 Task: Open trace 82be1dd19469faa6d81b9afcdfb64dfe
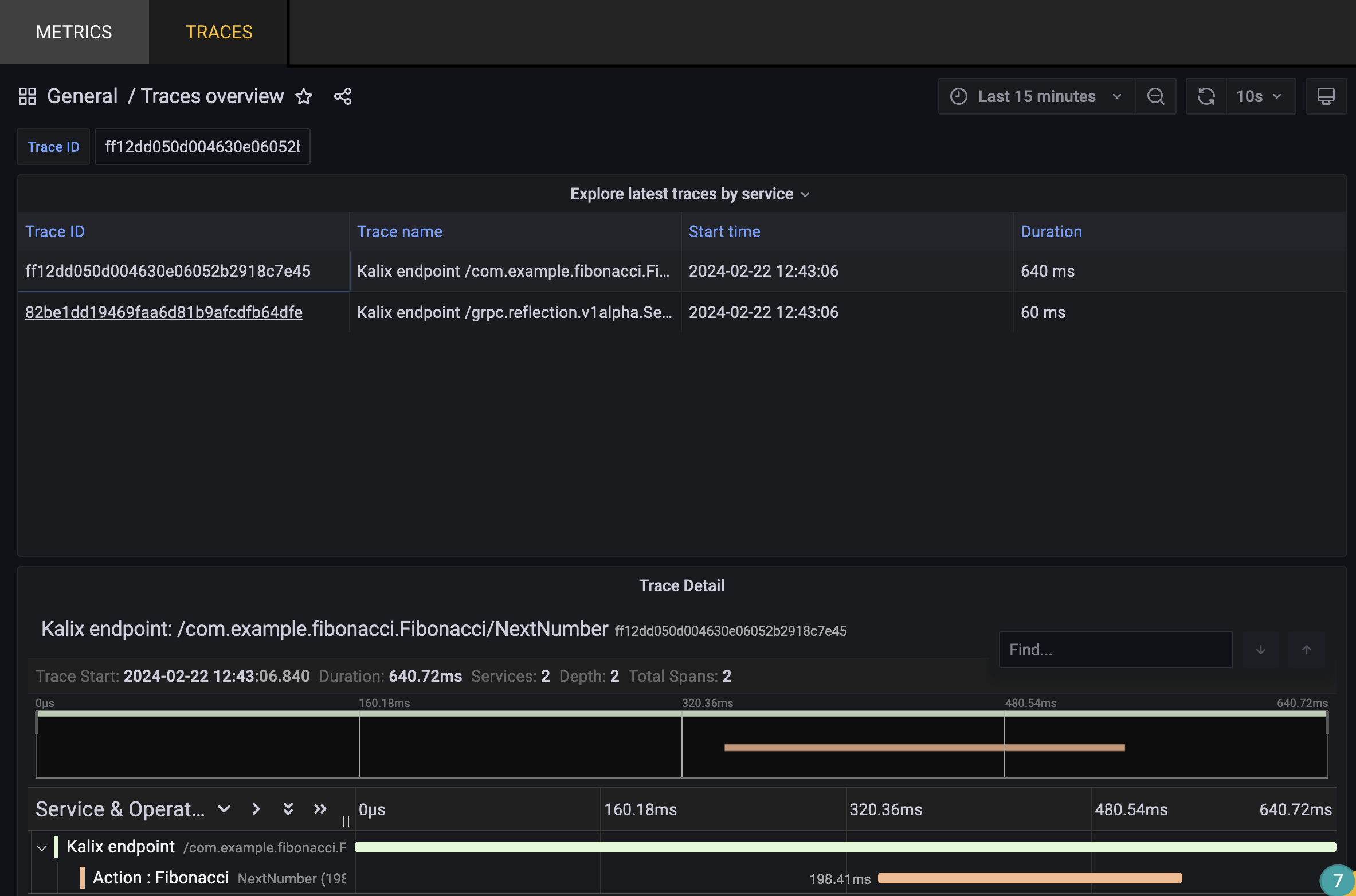tap(164, 312)
